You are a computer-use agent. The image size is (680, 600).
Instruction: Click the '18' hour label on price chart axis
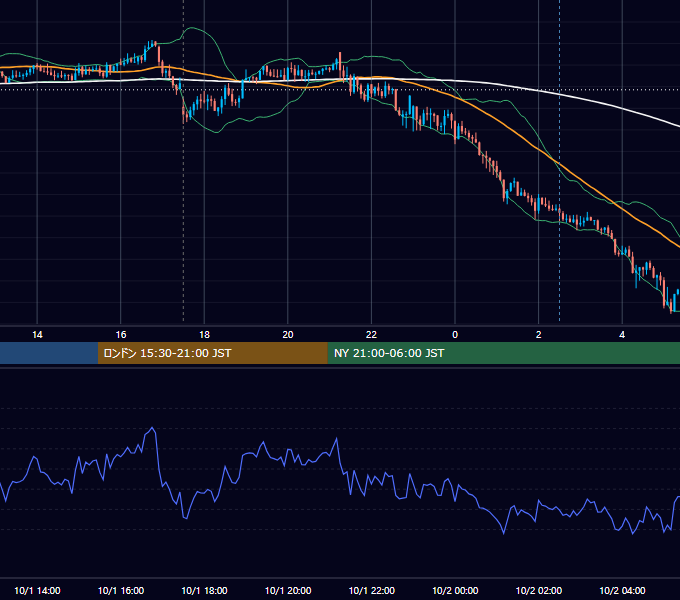[204, 335]
